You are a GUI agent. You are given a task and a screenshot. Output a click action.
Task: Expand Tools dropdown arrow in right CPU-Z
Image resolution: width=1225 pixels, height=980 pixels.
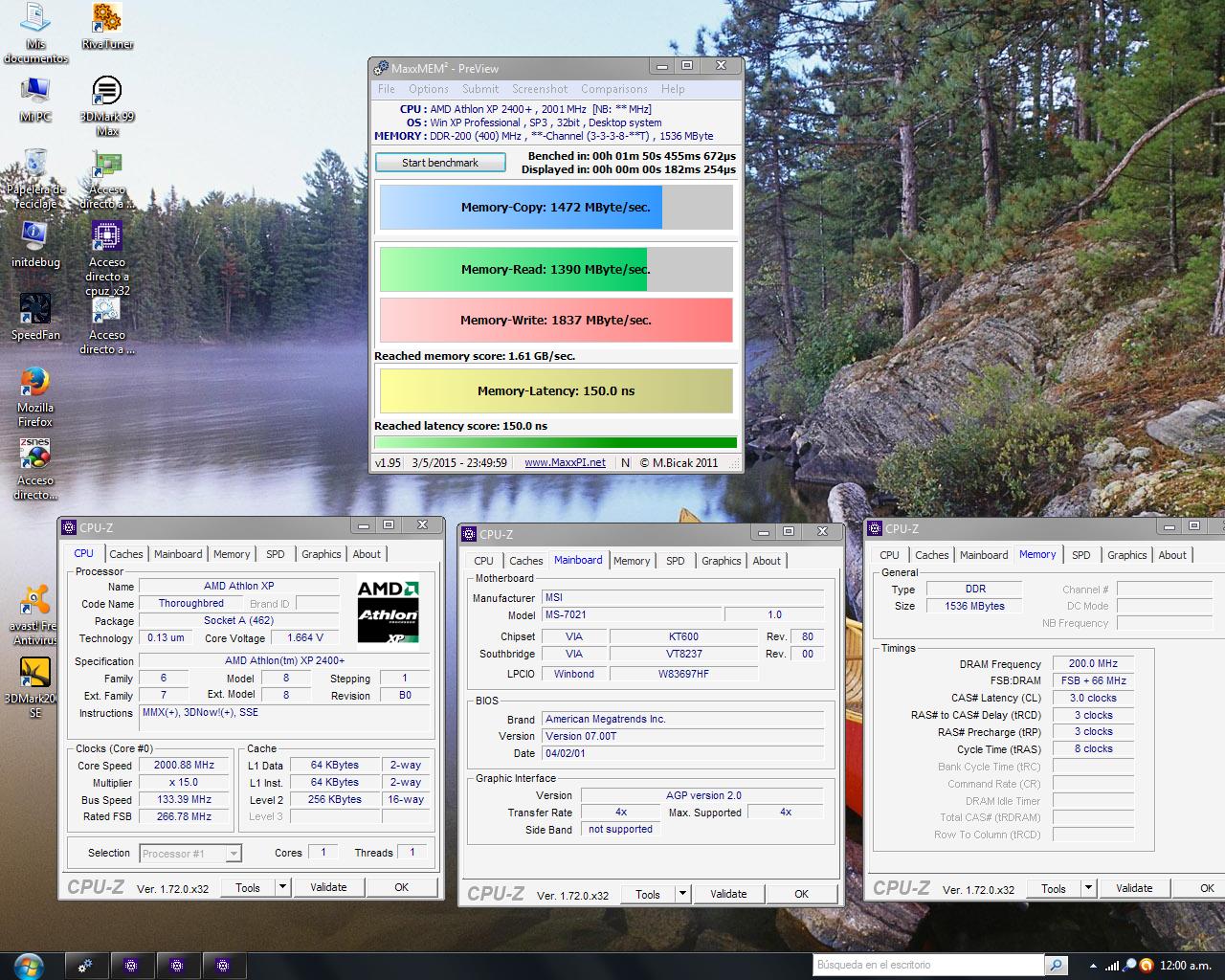click(x=1088, y=888)
